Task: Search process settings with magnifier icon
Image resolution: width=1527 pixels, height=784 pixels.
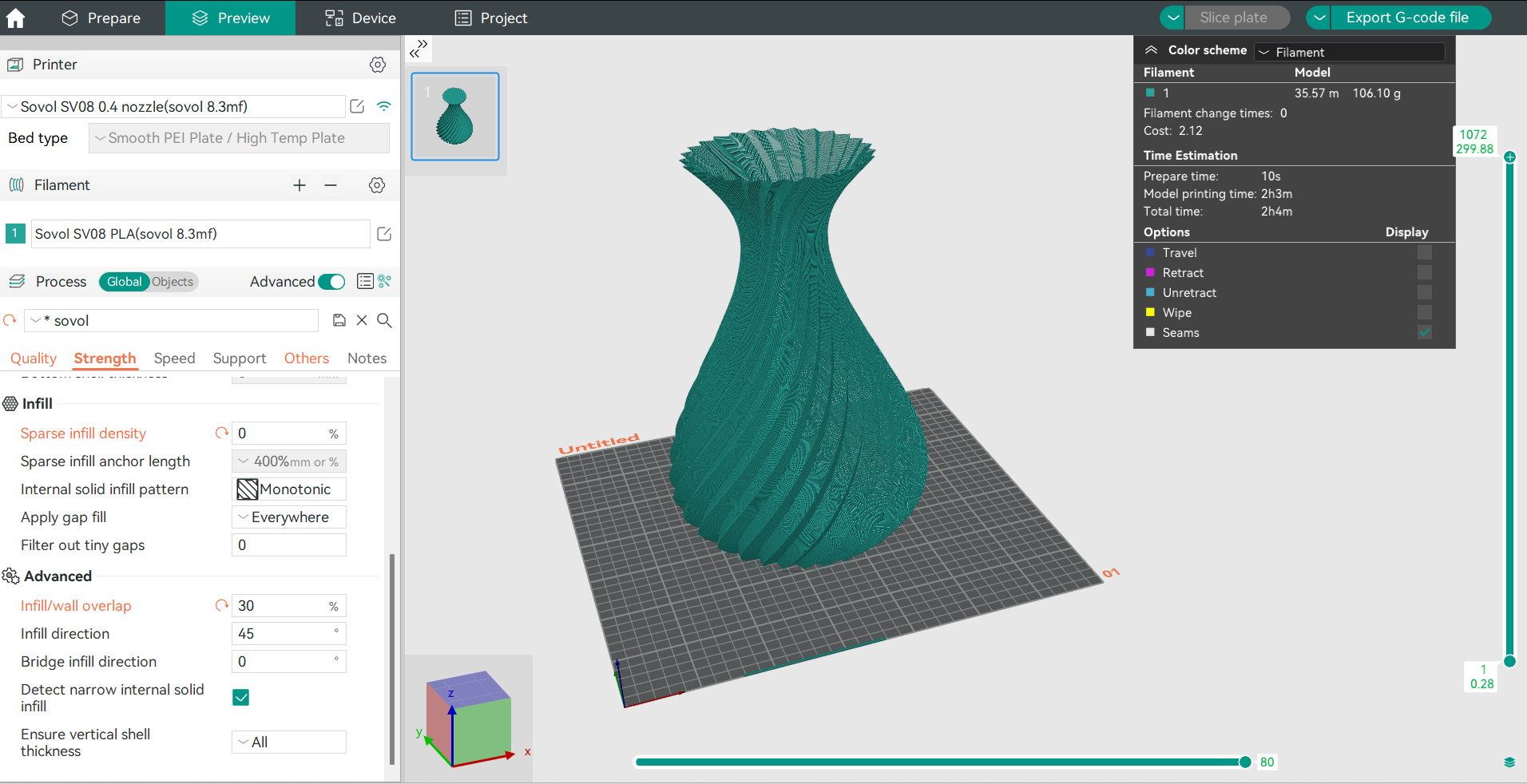Action: pyautogui.click(x=384, y=320)
